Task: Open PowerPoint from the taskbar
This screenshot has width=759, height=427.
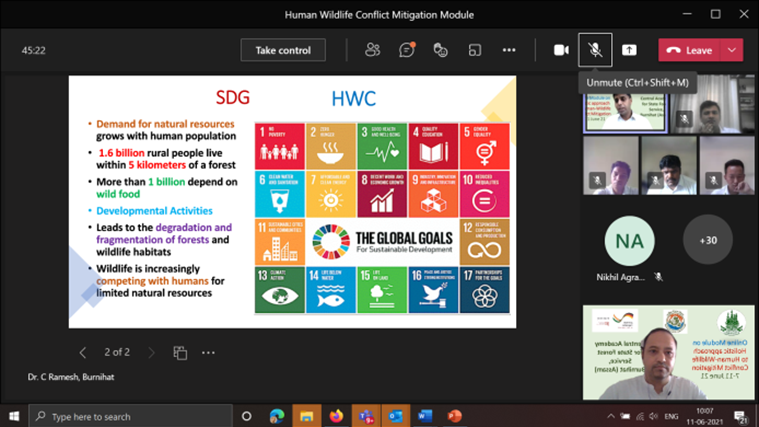Action: (x=454, y=416)
